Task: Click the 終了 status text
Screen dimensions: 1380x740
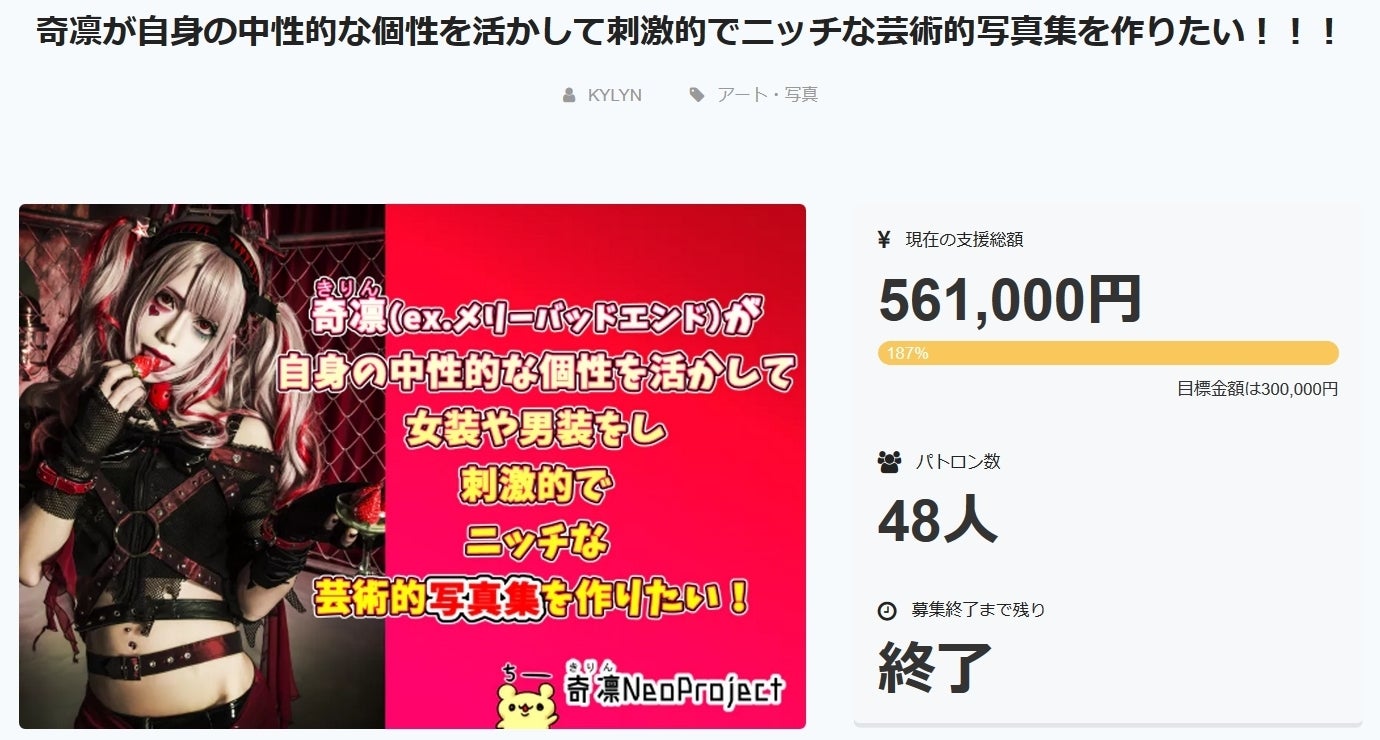Action: (x=935, y=668)
